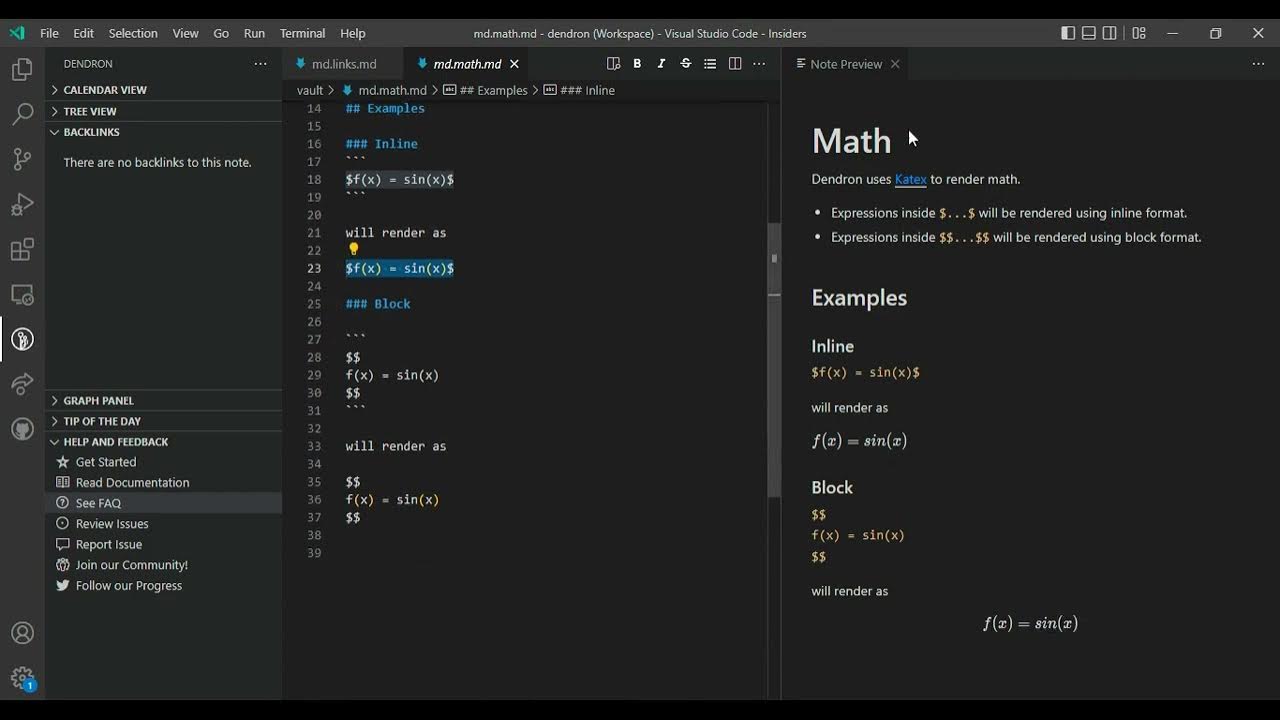Click the Italic formatting icon
The image size is (1280, 720).
coord(661,64)
